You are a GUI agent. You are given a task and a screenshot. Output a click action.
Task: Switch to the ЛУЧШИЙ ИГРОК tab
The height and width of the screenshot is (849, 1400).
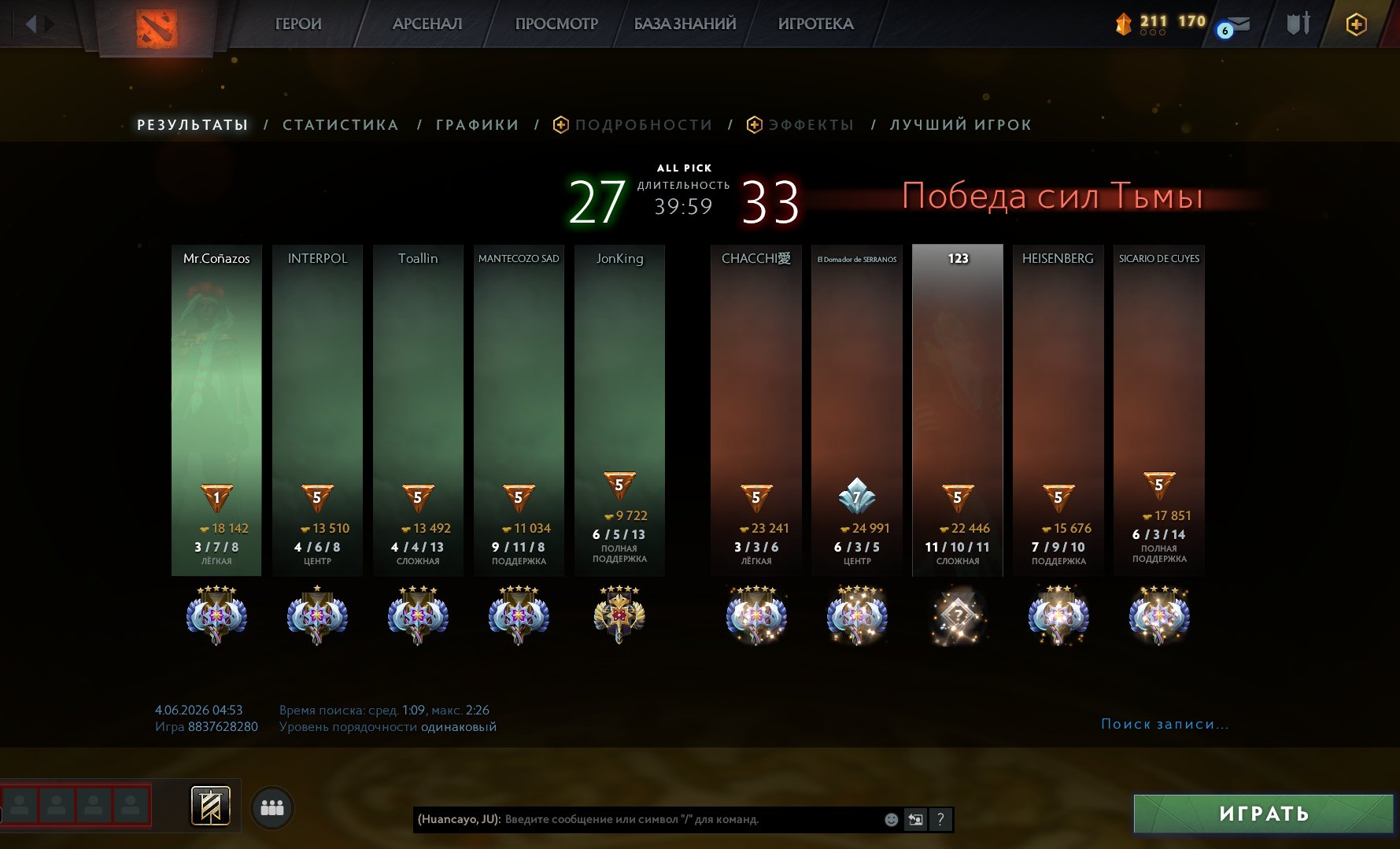[961, 125]
